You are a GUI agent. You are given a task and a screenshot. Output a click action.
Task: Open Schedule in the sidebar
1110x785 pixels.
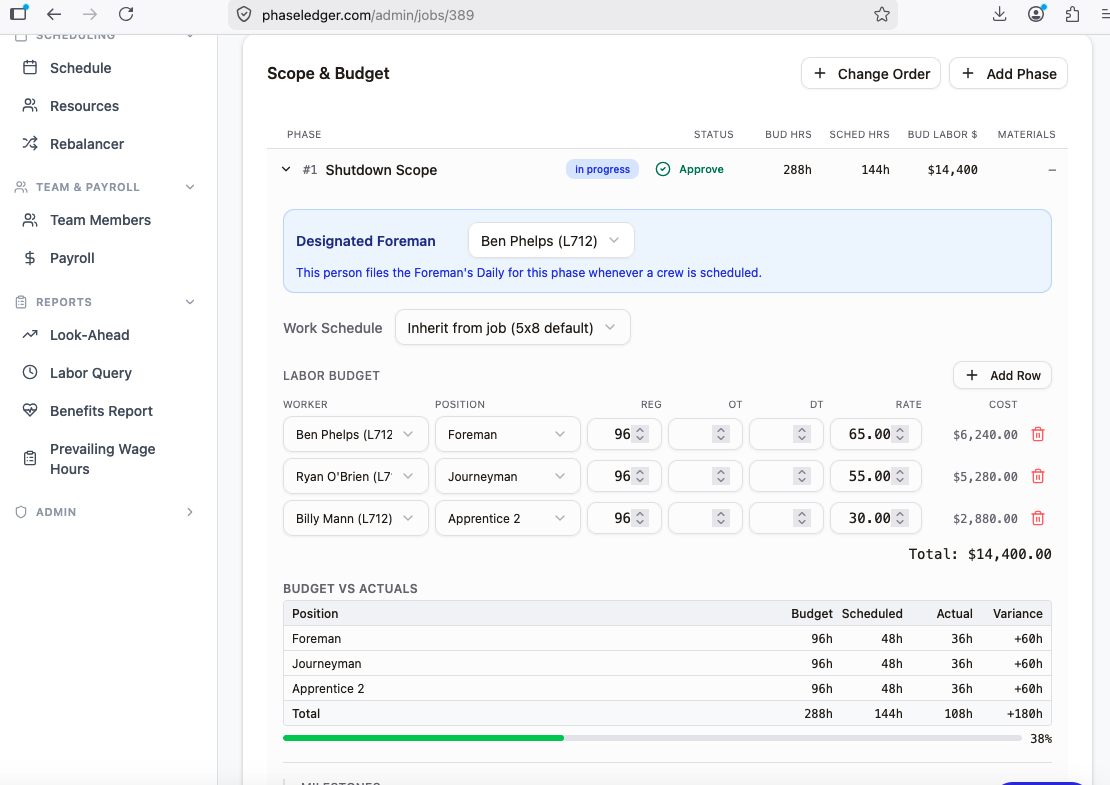(x=80, y=68)
